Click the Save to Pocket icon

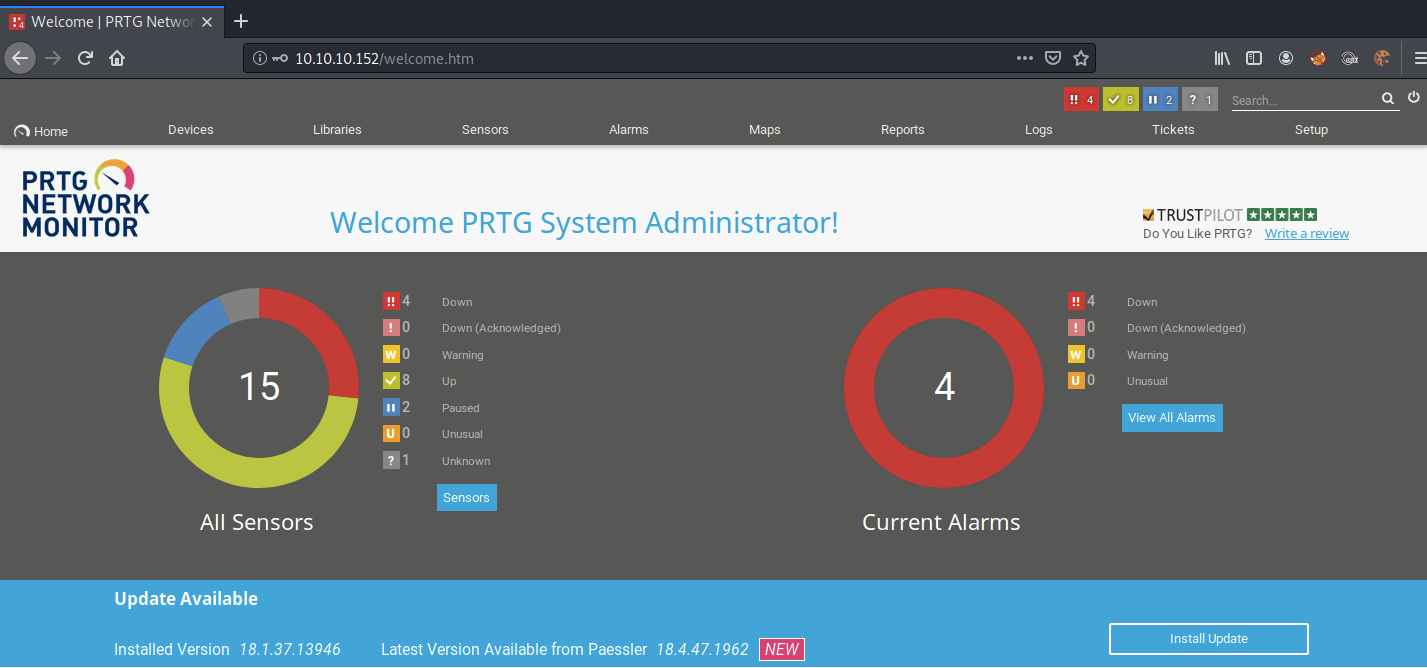(x=1053, y=58)
